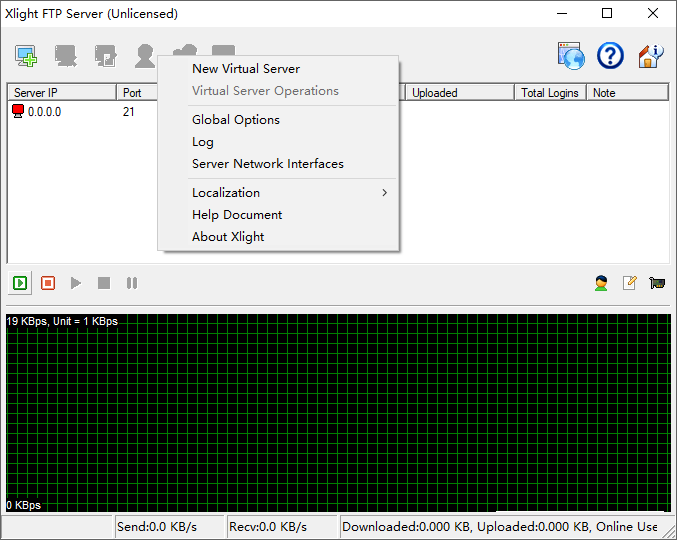677x540 pixels.
Task: Open the web globe icon in toolbar
Action: click(571, 56)
